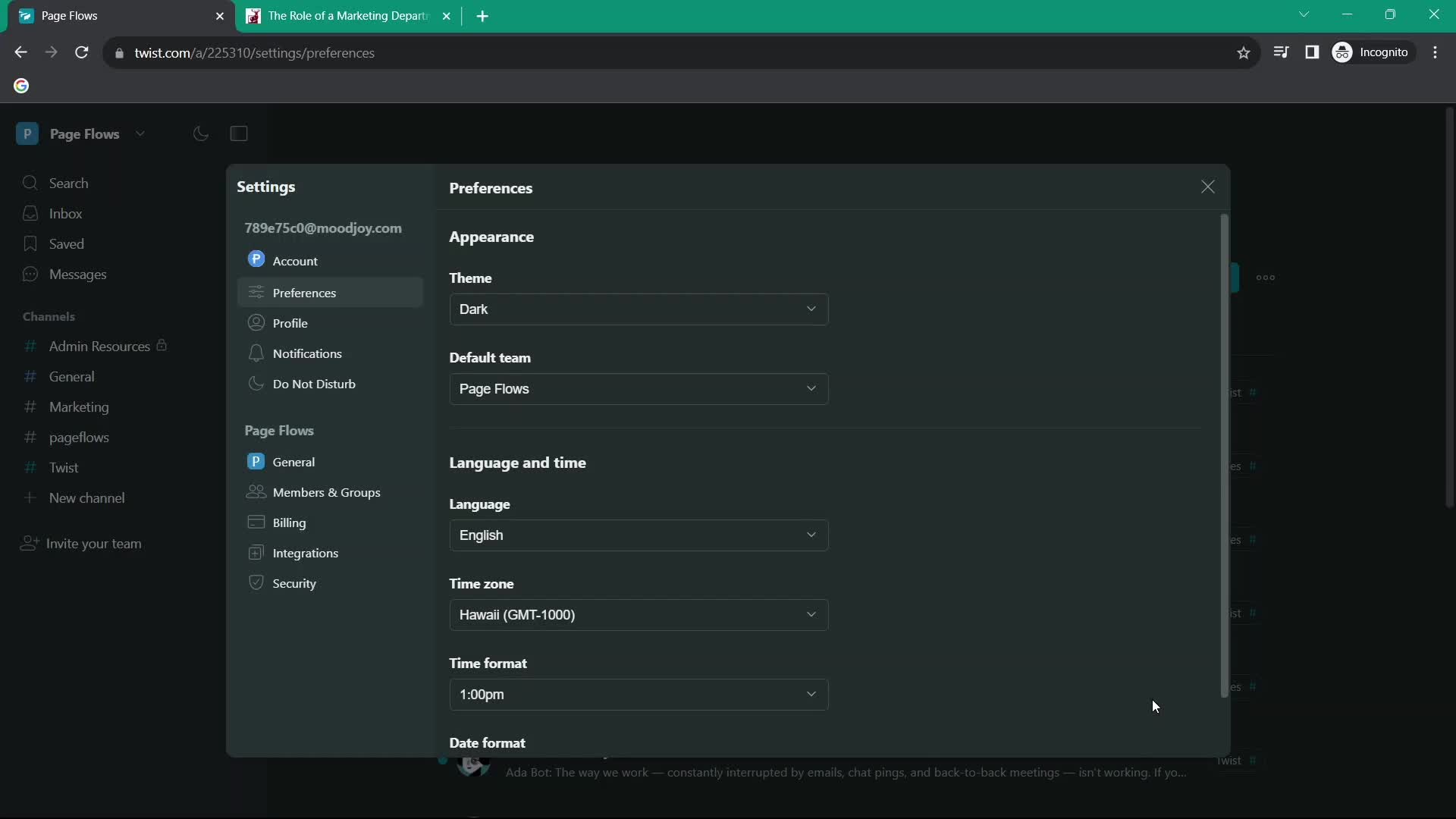Expand Language selection dropdown
1456x819 pixels.
coord(639,534)
